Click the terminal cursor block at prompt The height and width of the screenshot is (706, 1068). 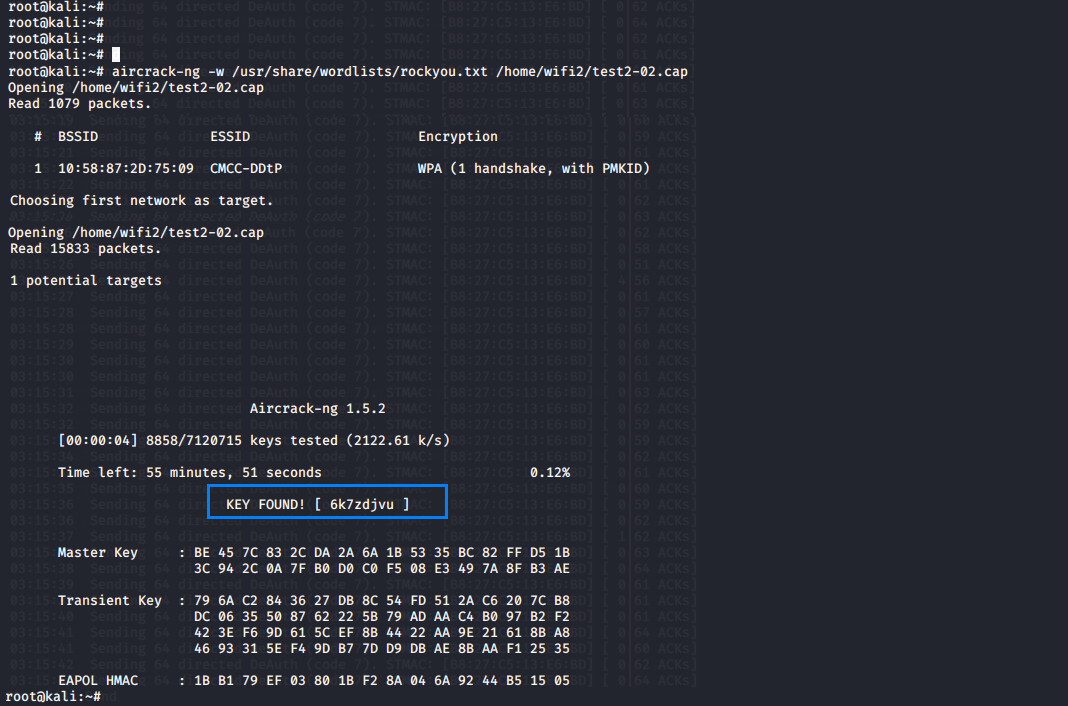[x=116, y=54]
